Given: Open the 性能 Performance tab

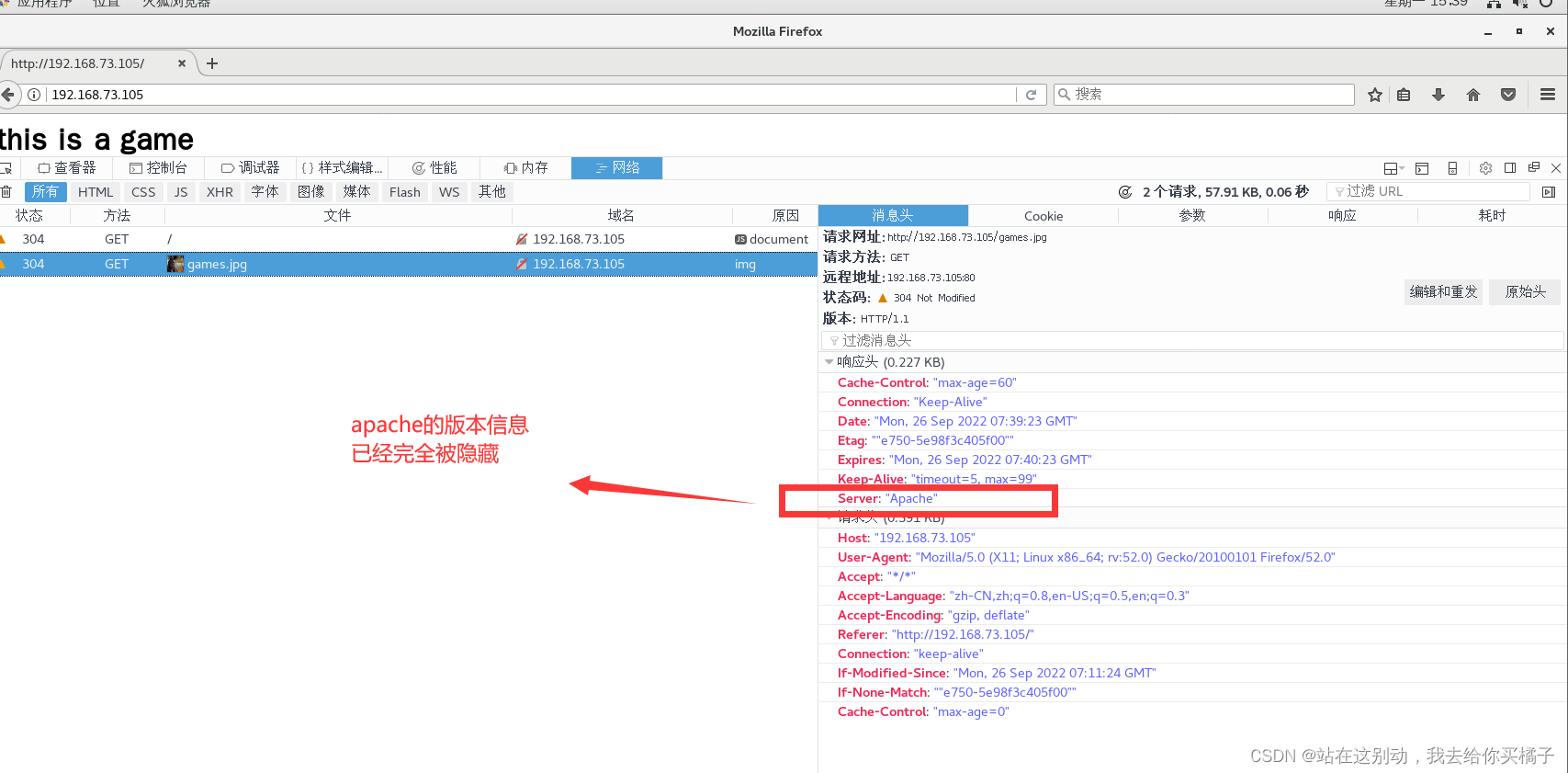Looking at the screenshot, I should click(434, 168).
